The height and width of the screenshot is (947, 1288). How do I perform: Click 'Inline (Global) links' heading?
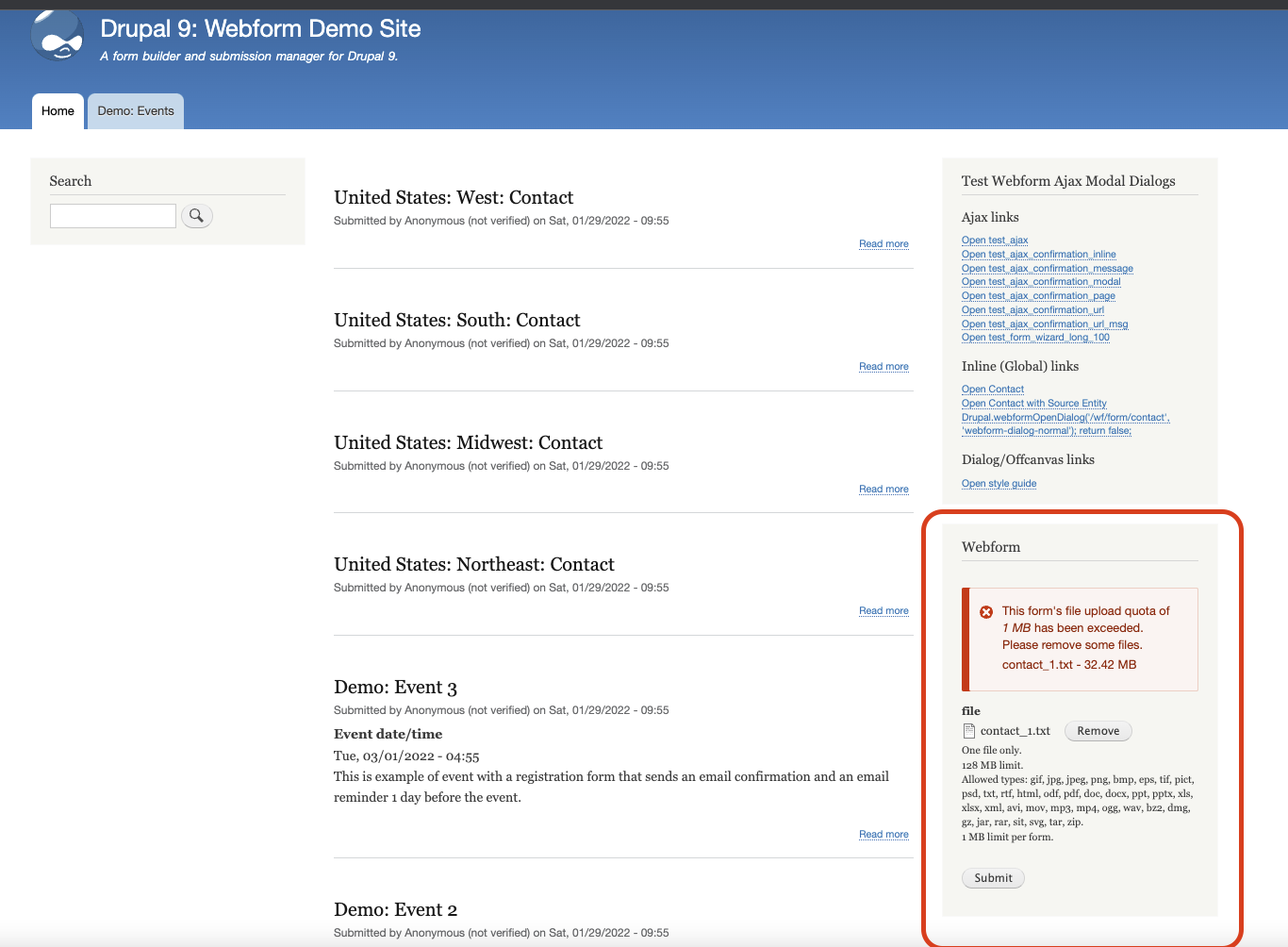click(x=1020, y=366)
